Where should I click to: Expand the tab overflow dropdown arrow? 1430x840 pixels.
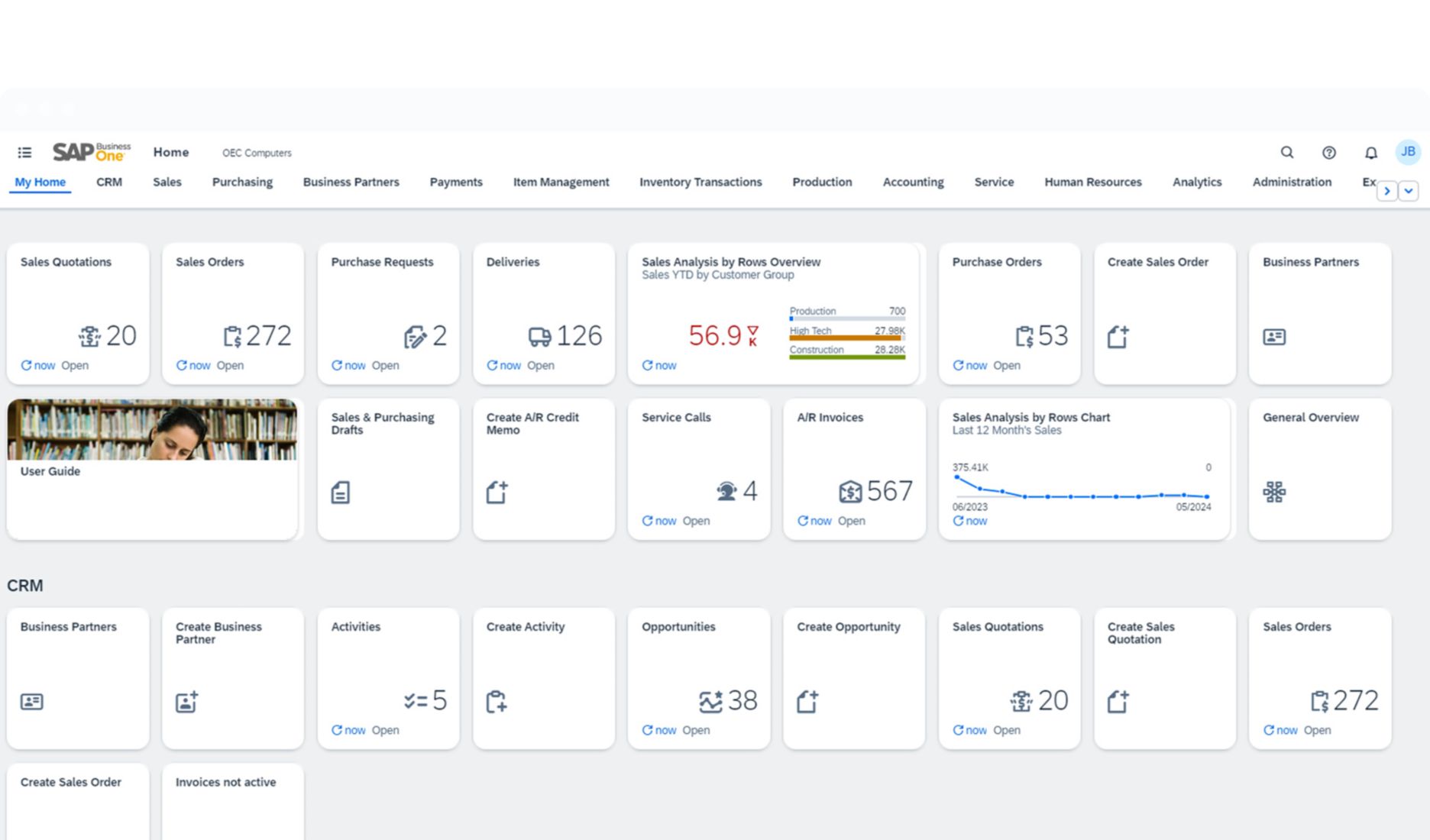(x=1408, y=191)
